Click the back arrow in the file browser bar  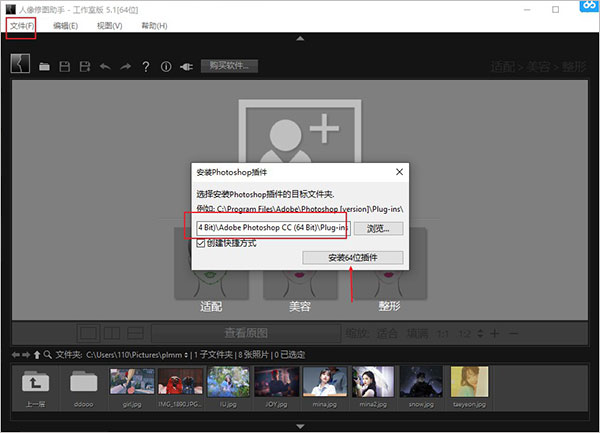16,355
